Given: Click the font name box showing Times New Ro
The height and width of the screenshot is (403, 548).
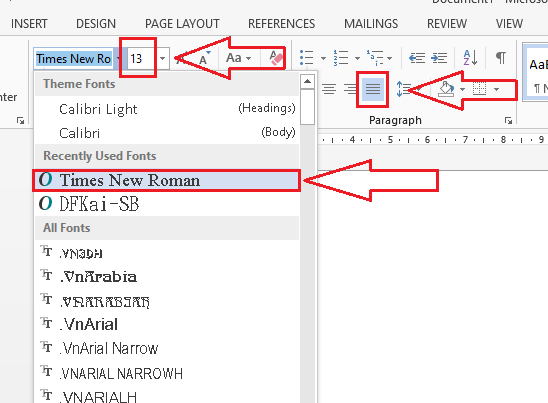Looking at the screenshot, I should tap(74, 58).
